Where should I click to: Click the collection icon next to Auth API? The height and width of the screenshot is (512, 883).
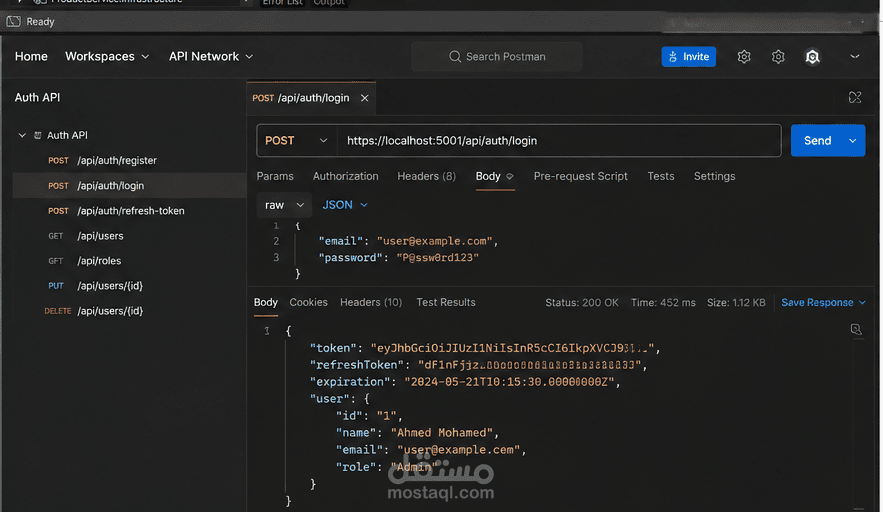(x=38, y=135)
